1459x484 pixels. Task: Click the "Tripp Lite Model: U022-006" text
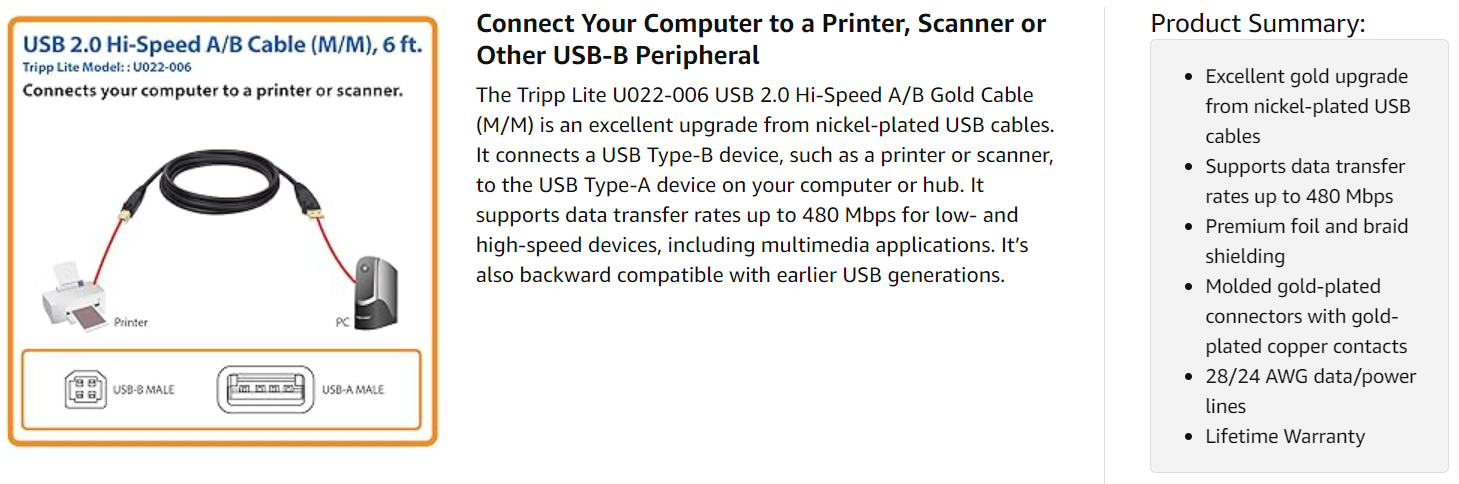pyautogui.click(x=106, y=67)
